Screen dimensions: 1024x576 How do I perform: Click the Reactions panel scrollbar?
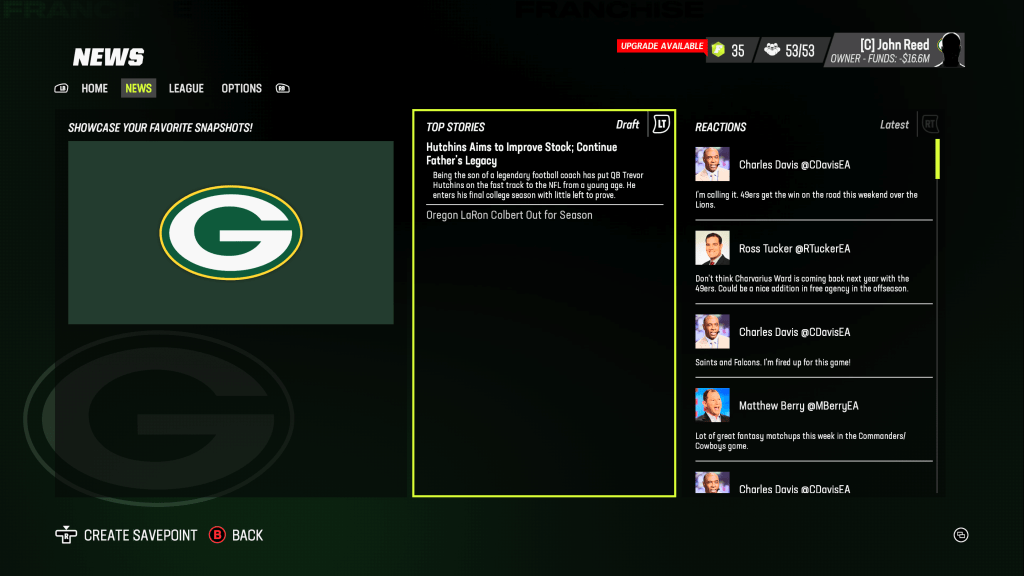[x=937, y=160]
